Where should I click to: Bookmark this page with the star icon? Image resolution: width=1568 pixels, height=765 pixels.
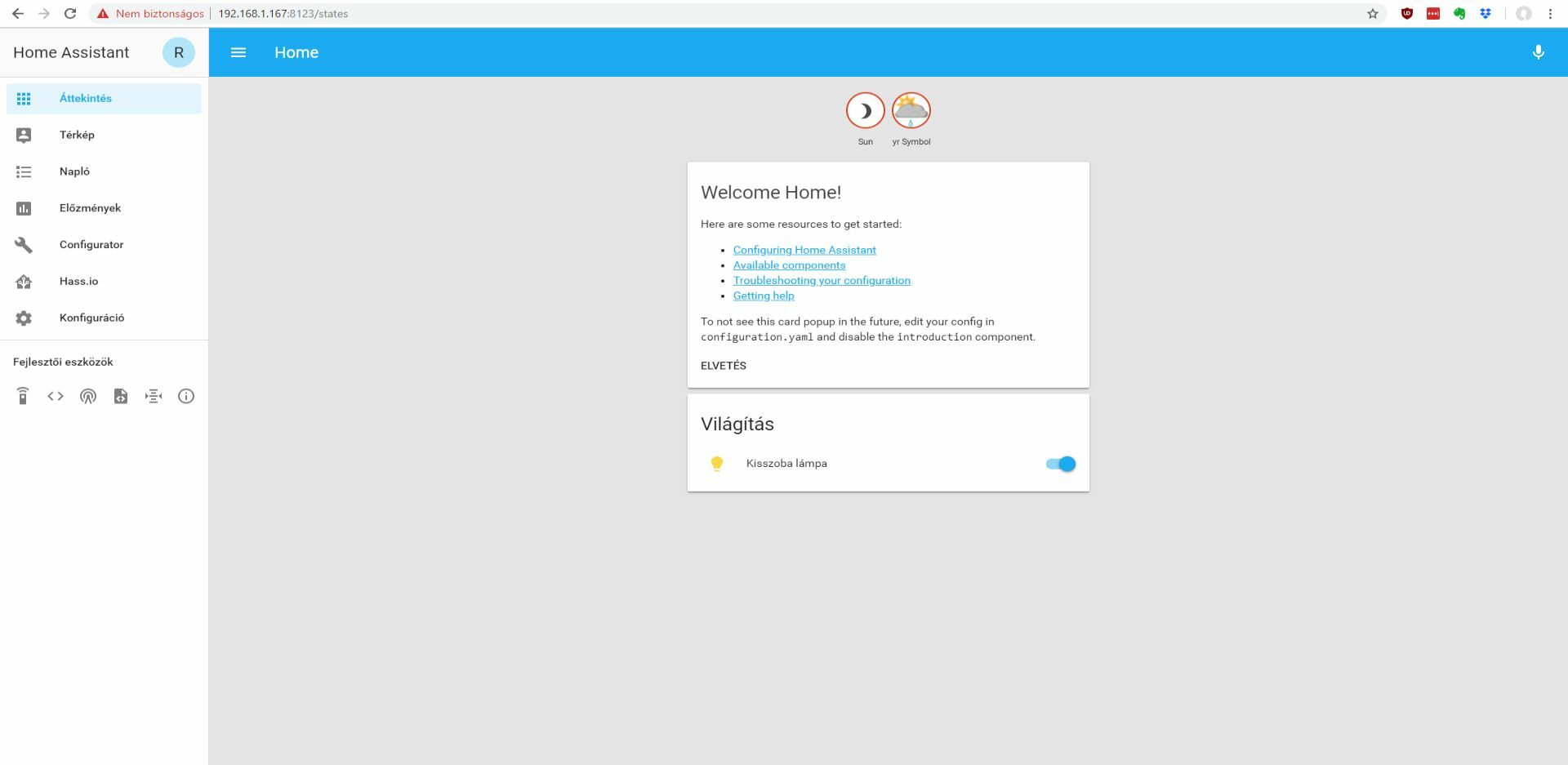coord(1373,14)
